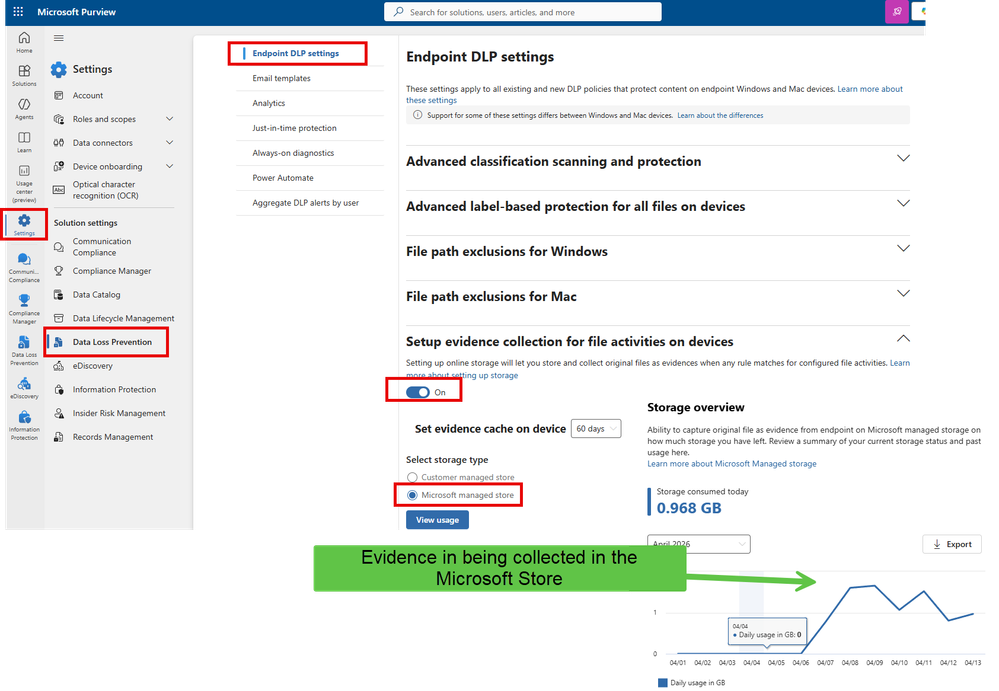Image resolution: width=999 pixels, height=691 pixels.
Task: Click the search solutions input field
Action: pos(522,11)
